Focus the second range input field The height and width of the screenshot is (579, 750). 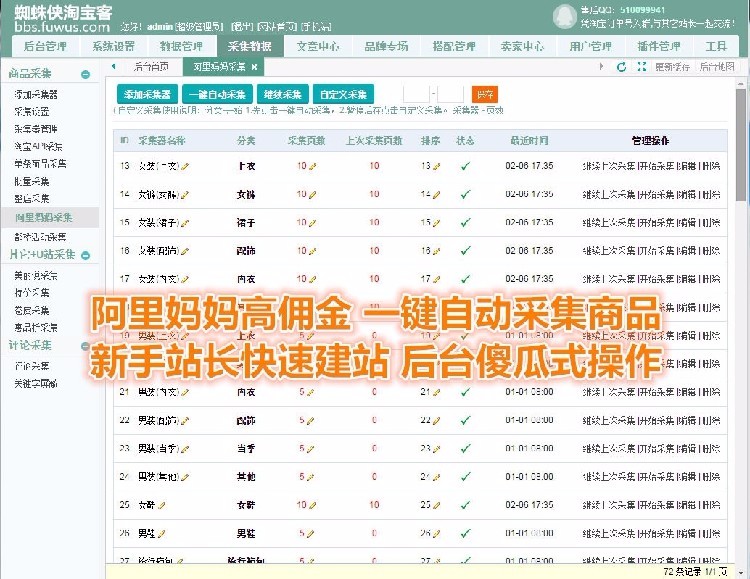(451, 94)
